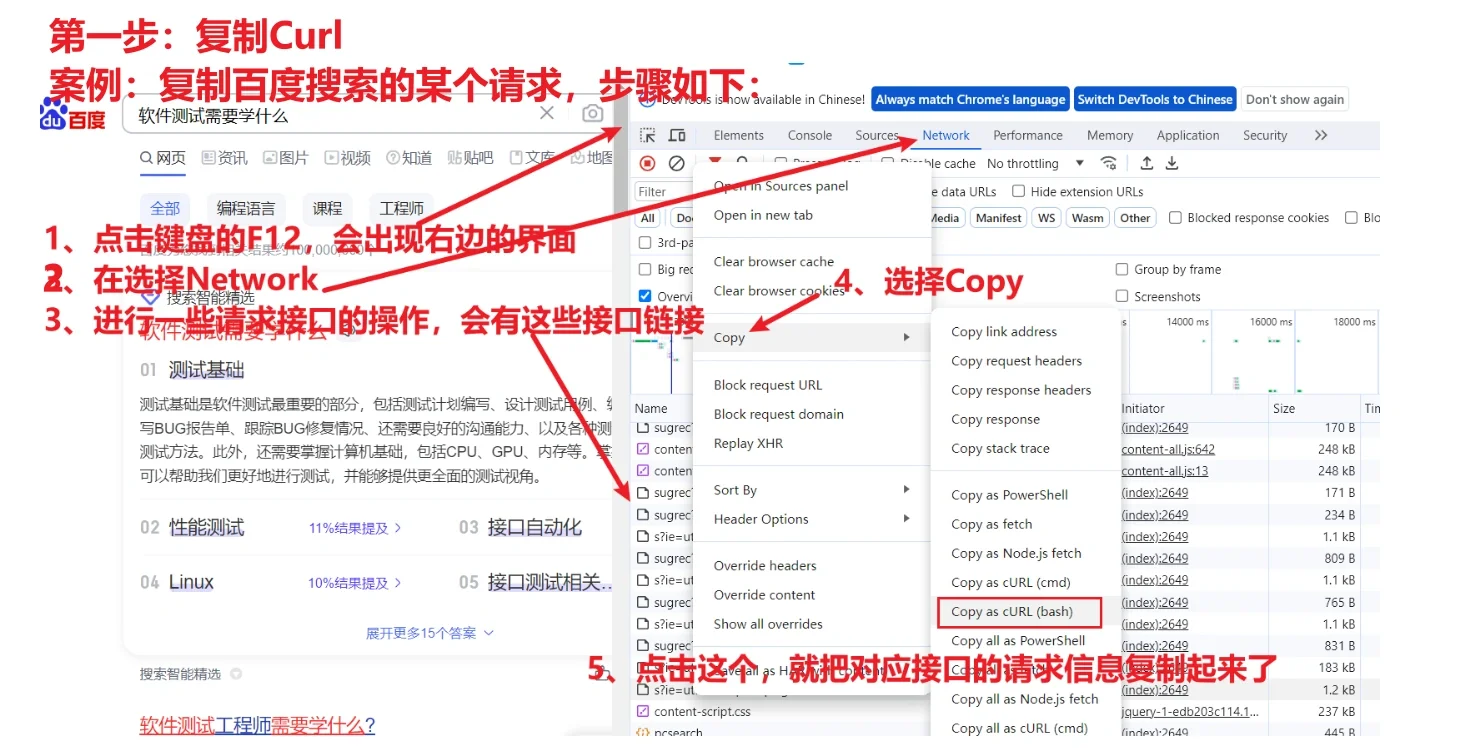Viewport: 1472px width, 748px height.
Task: Enable the Disable cache checkbox
Action: pyautogui.click(x=888, y=161)
